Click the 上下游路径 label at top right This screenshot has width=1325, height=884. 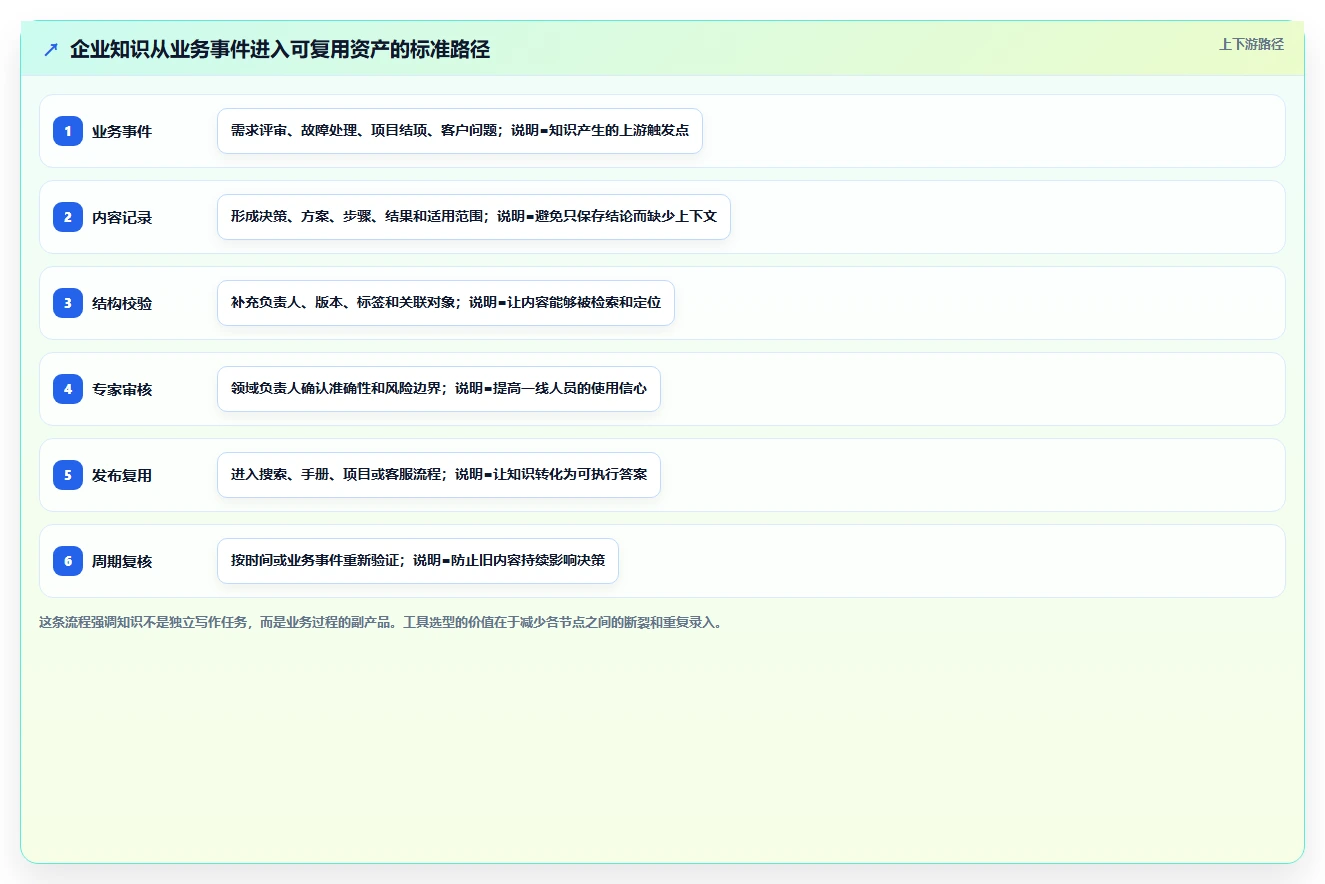click(1251, 44)
